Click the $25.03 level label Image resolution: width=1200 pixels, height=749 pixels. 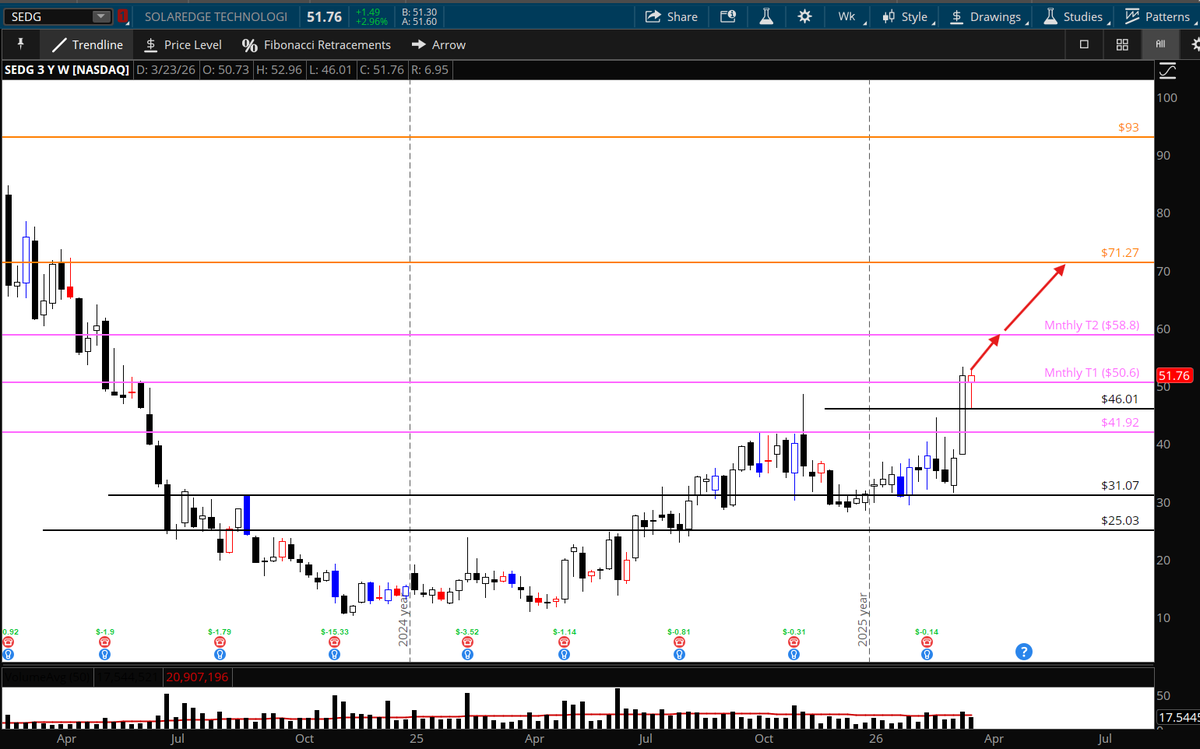pyautogui.click(x=1120, y=520)
